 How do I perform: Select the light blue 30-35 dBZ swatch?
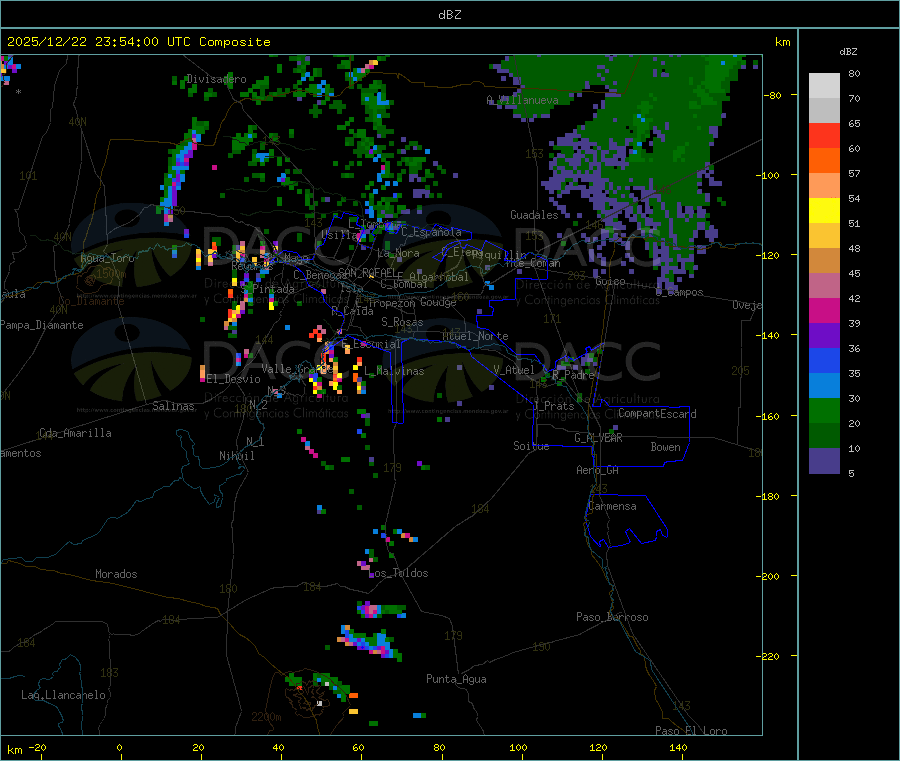824,386
